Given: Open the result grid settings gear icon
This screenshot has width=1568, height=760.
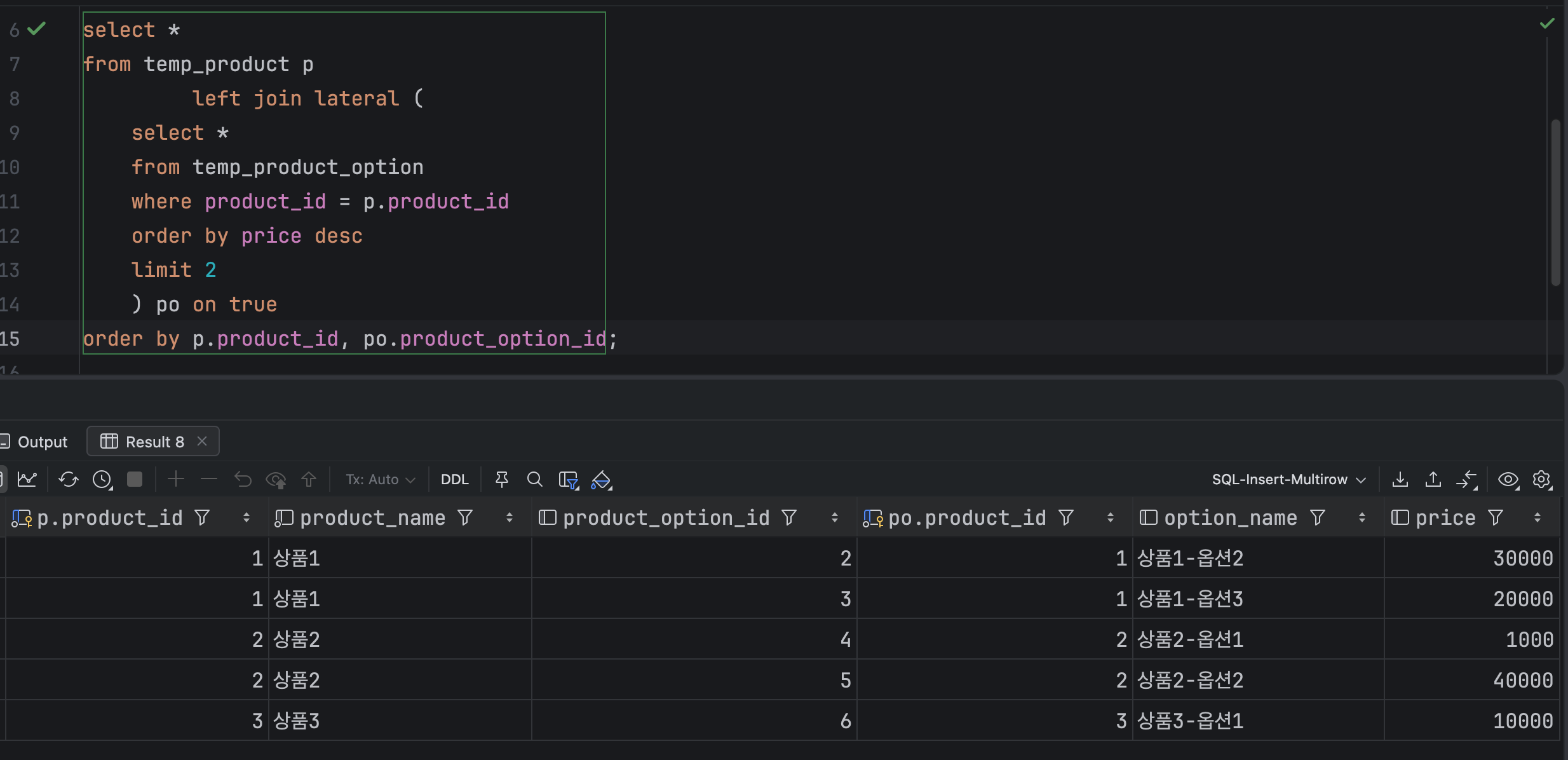Looking at the screenshot, I should [1542, 479].
